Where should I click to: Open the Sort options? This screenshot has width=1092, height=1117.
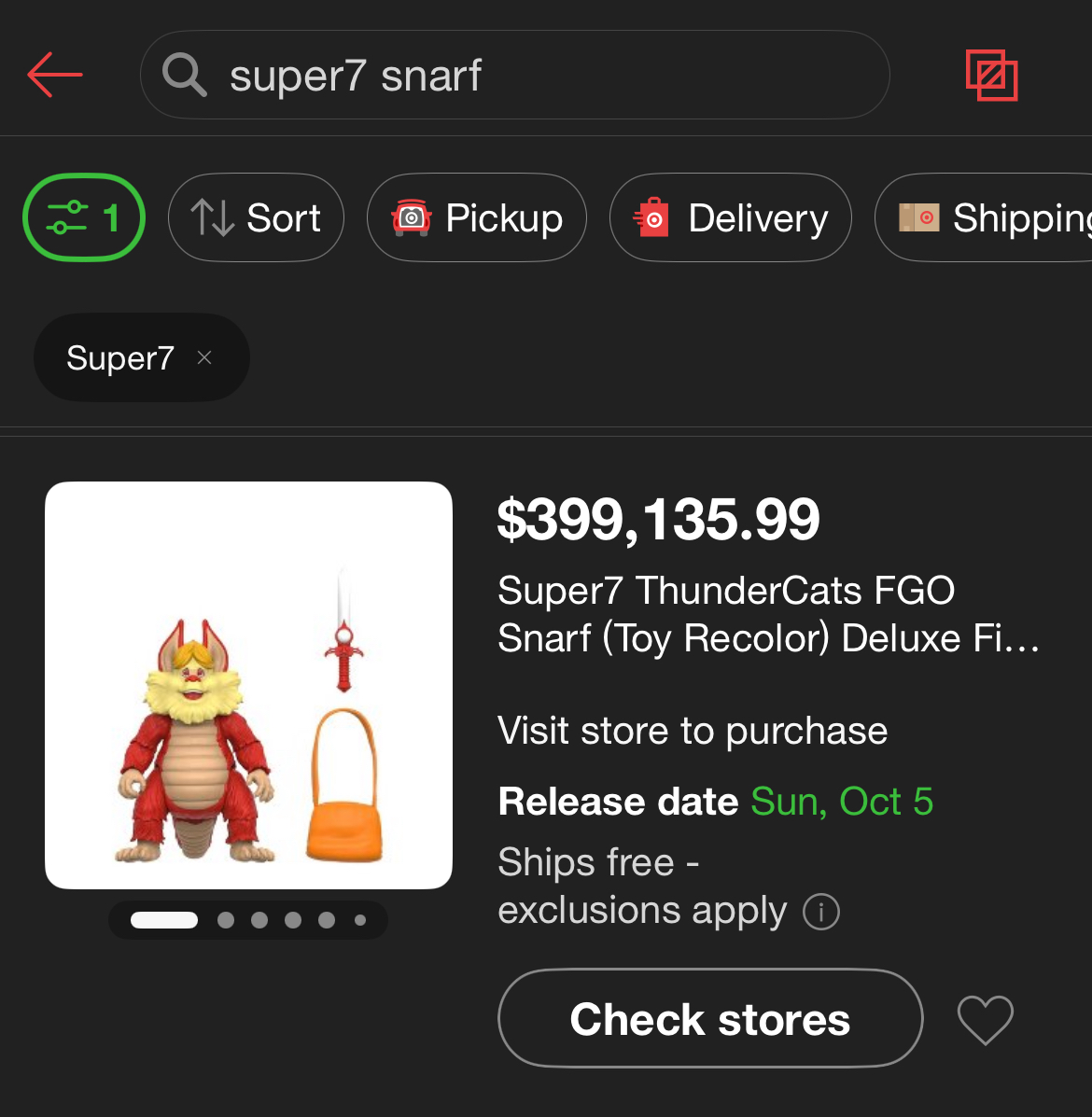point(256,217)
